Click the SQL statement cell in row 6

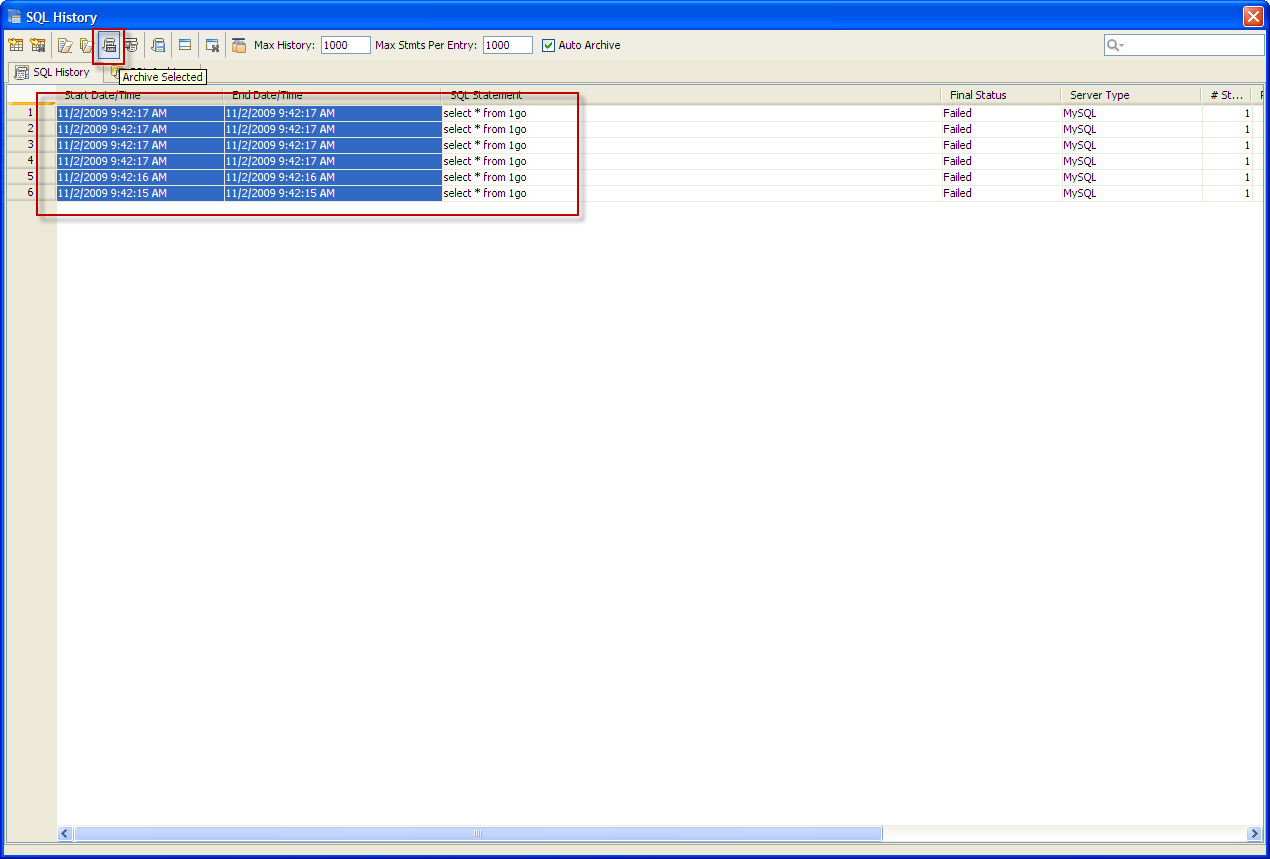point(691,193)
